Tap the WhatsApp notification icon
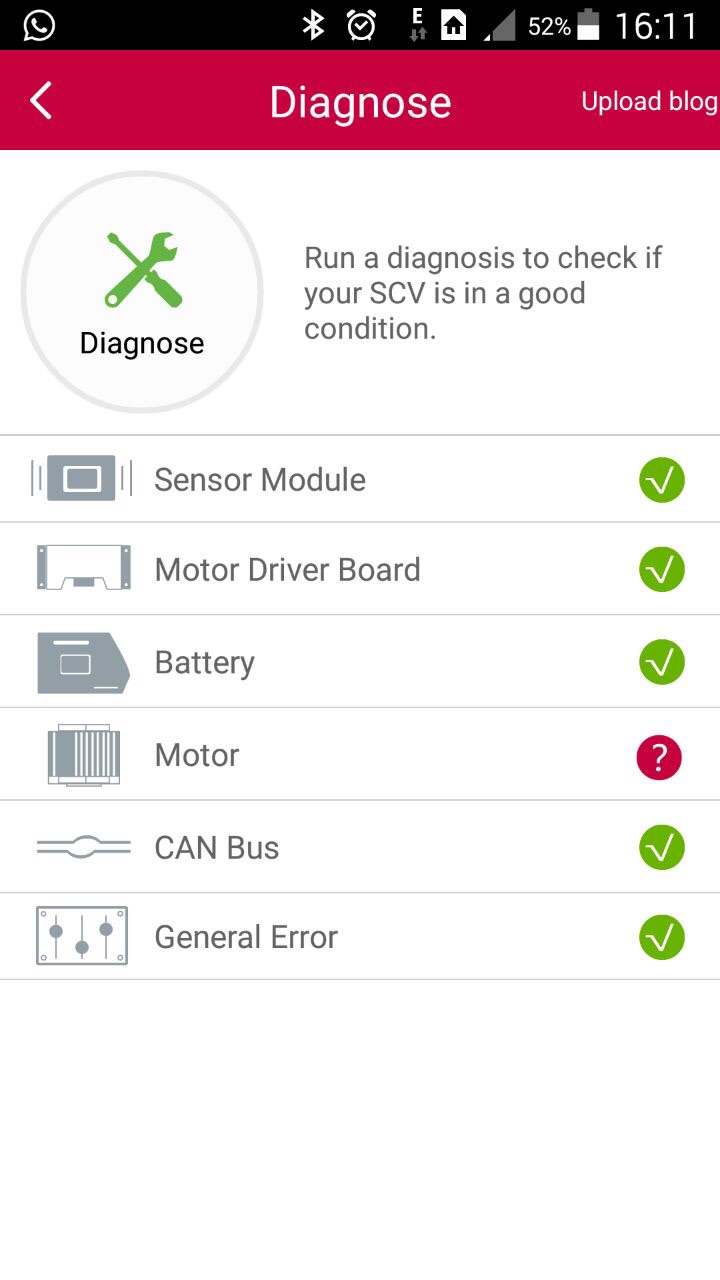This screenshot has width=720, height=1280. pyautogui.click(x=39, y=25)
